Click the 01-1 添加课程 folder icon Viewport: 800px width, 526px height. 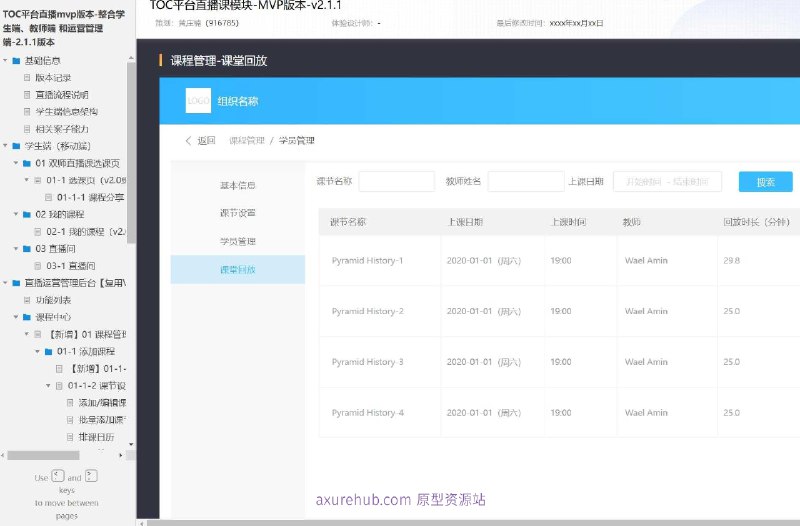click(x=48, y=352)
